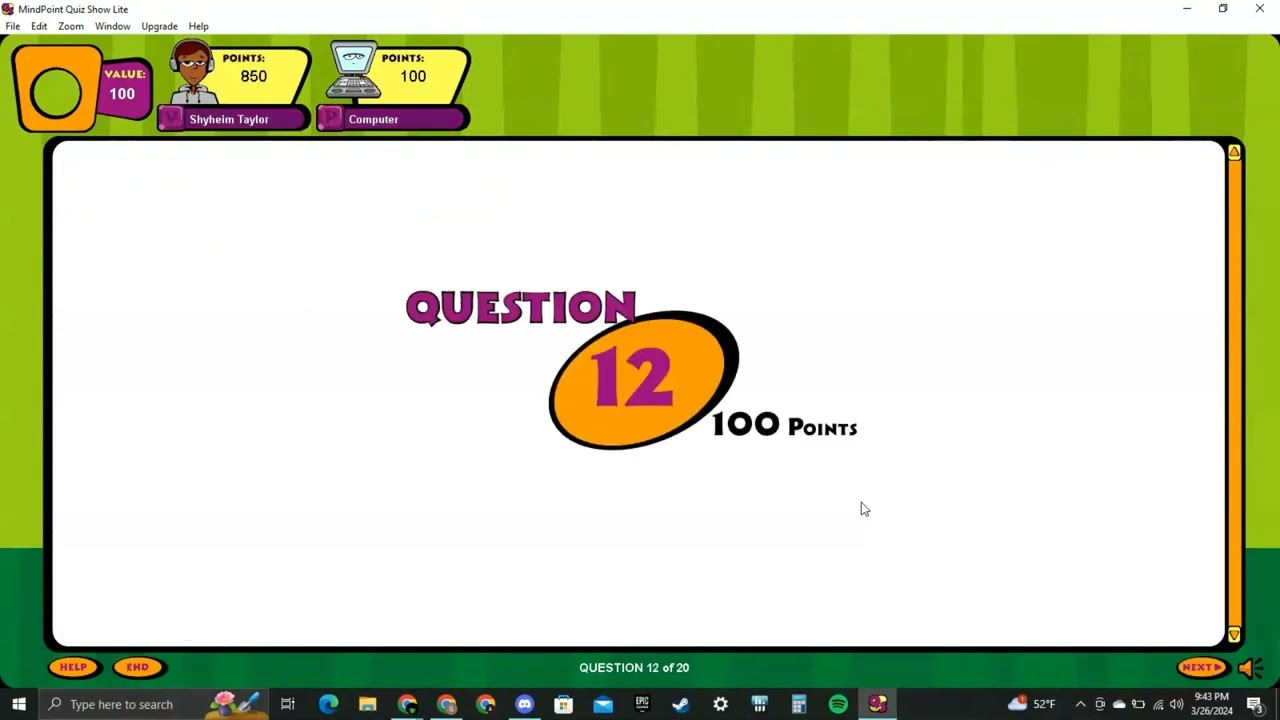The image size is (1280, 720).
Task: Click the orange question 12 oval
Action: pyautogui.click(x=643, y=380)
